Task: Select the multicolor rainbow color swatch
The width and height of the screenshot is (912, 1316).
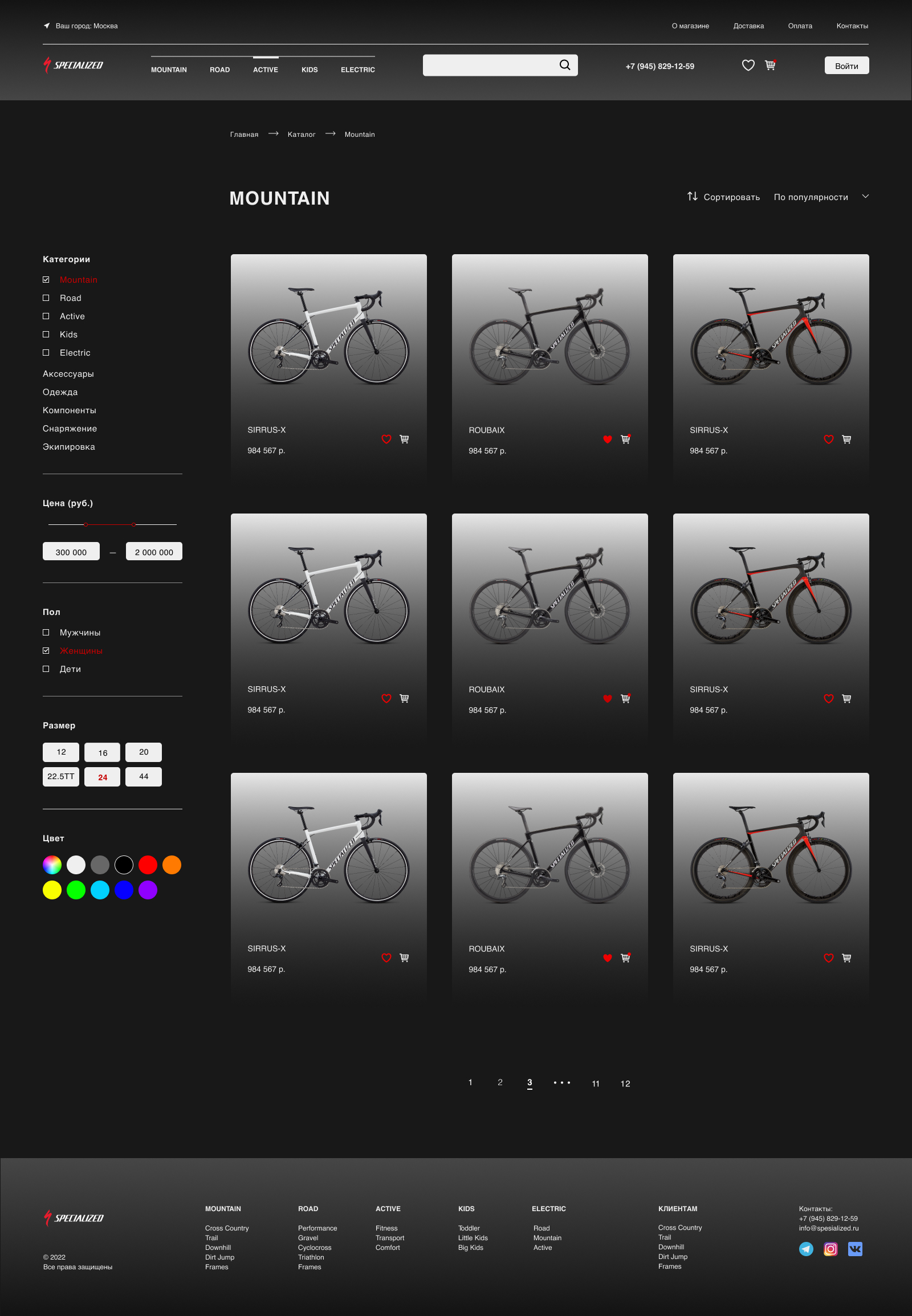Action: [x=52, y=865]
